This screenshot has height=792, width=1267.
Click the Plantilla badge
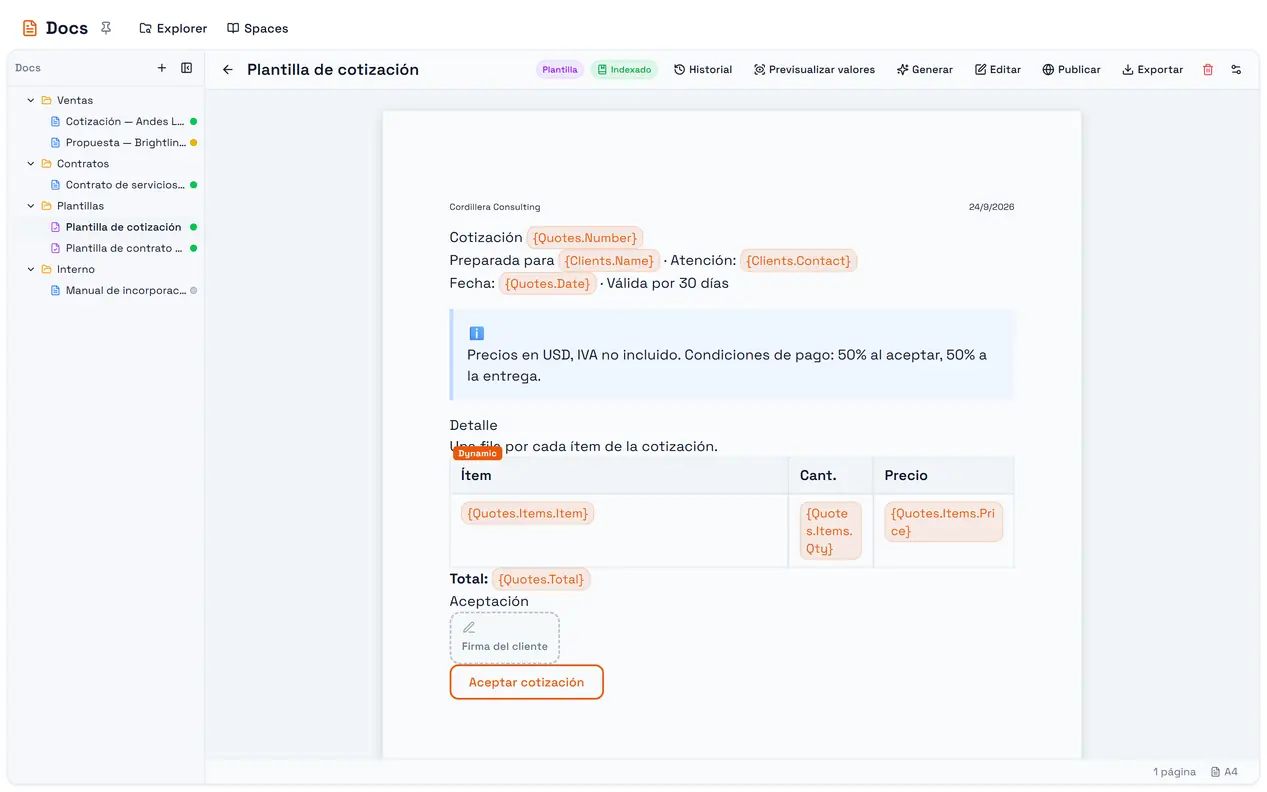click(560, 70)
